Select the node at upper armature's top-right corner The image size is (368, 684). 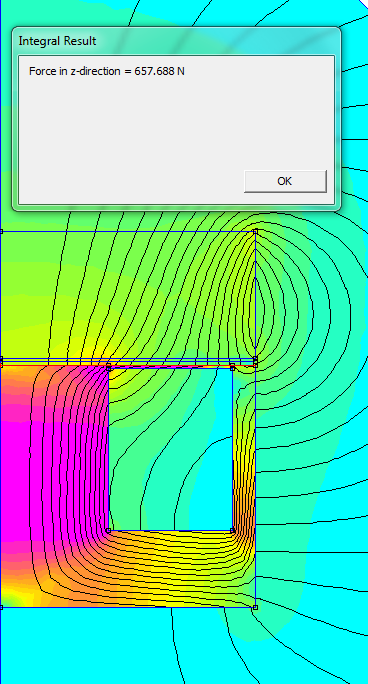[x=256, y=232]
